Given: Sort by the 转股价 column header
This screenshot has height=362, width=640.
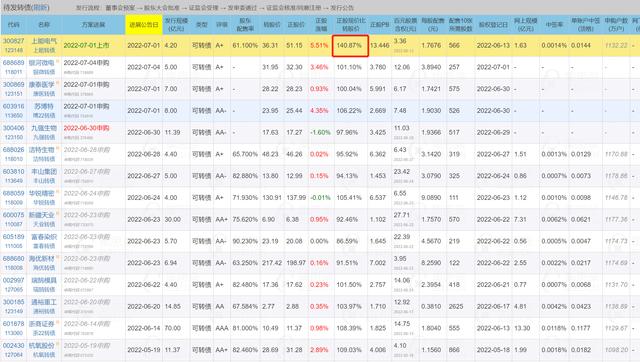Looking at the screenshot, I should click(271, 24).
